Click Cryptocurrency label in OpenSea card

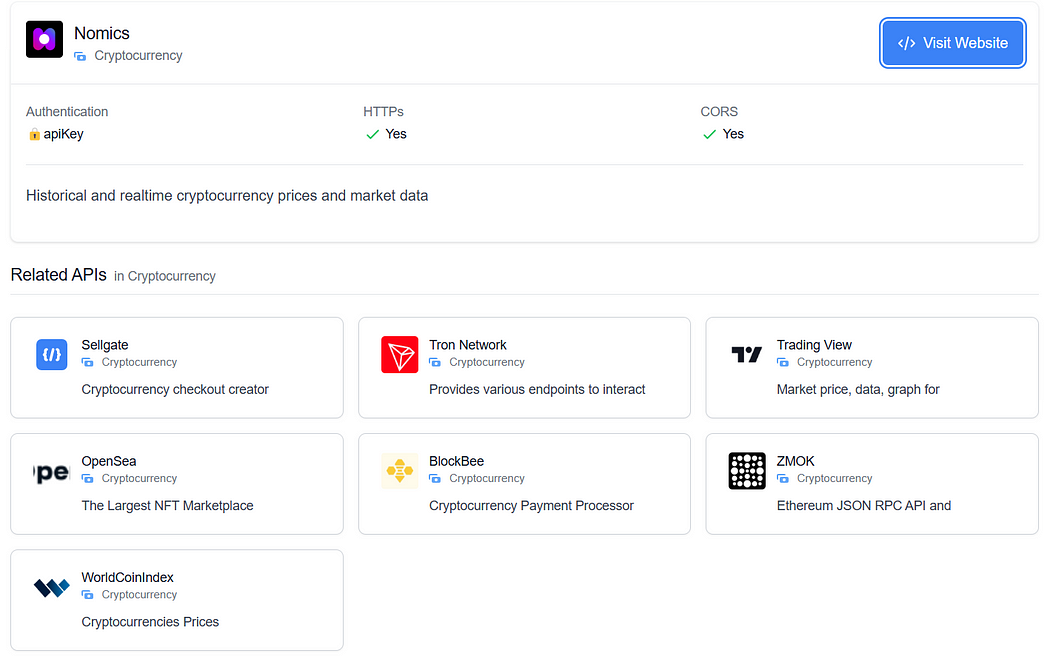click(139, 479)
